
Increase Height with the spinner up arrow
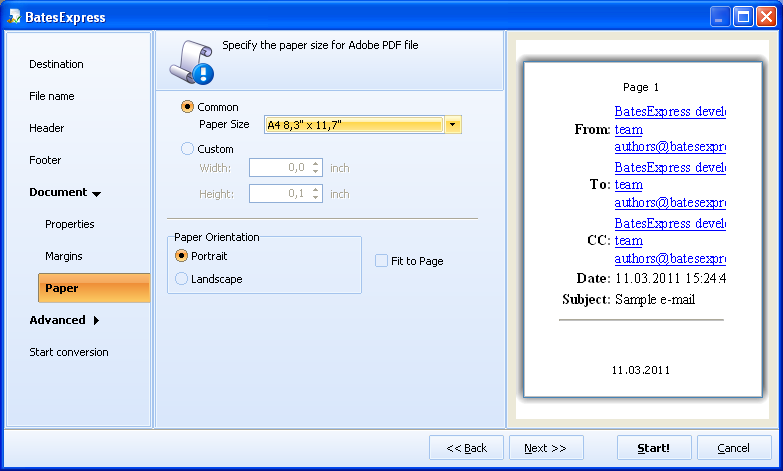pos(316,189)
